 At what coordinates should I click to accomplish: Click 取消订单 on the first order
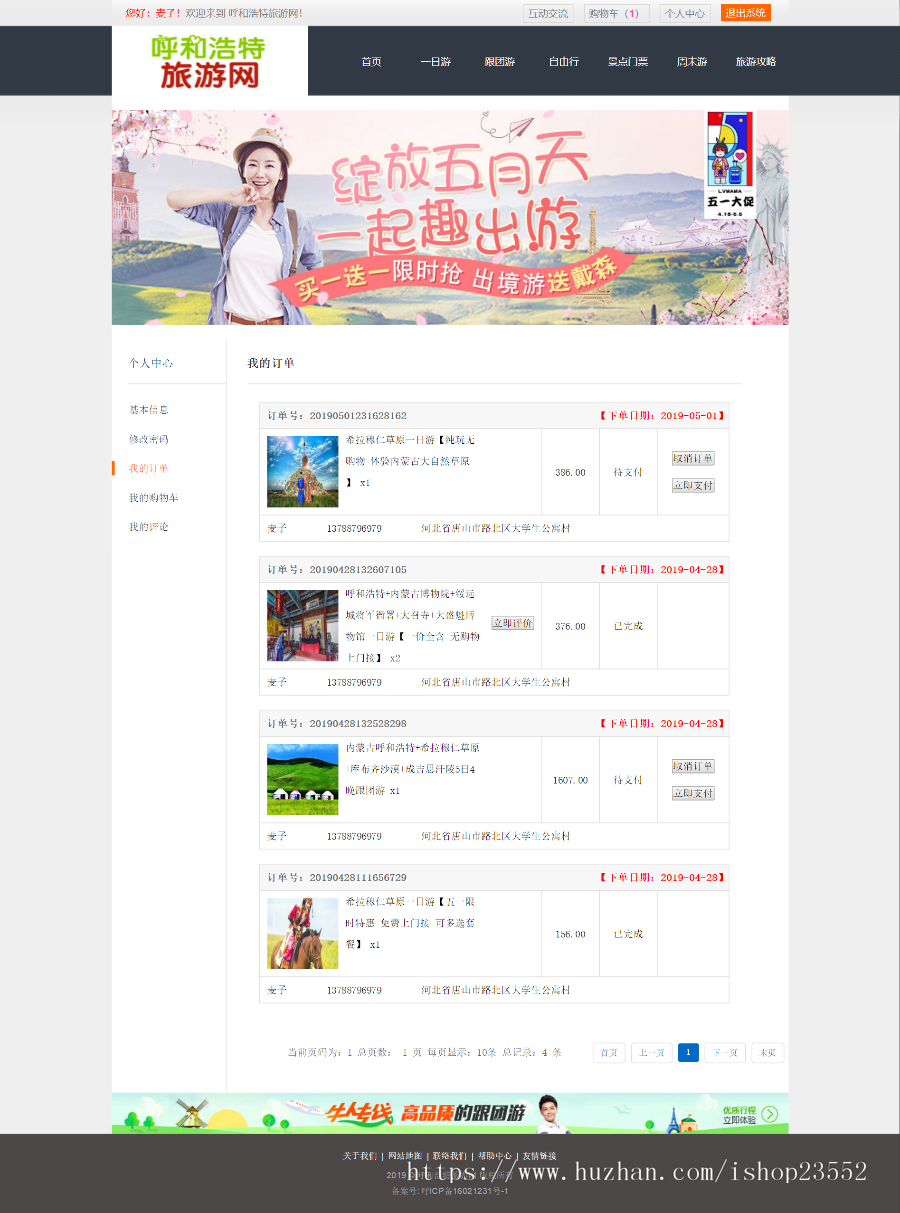click(692, 458)
